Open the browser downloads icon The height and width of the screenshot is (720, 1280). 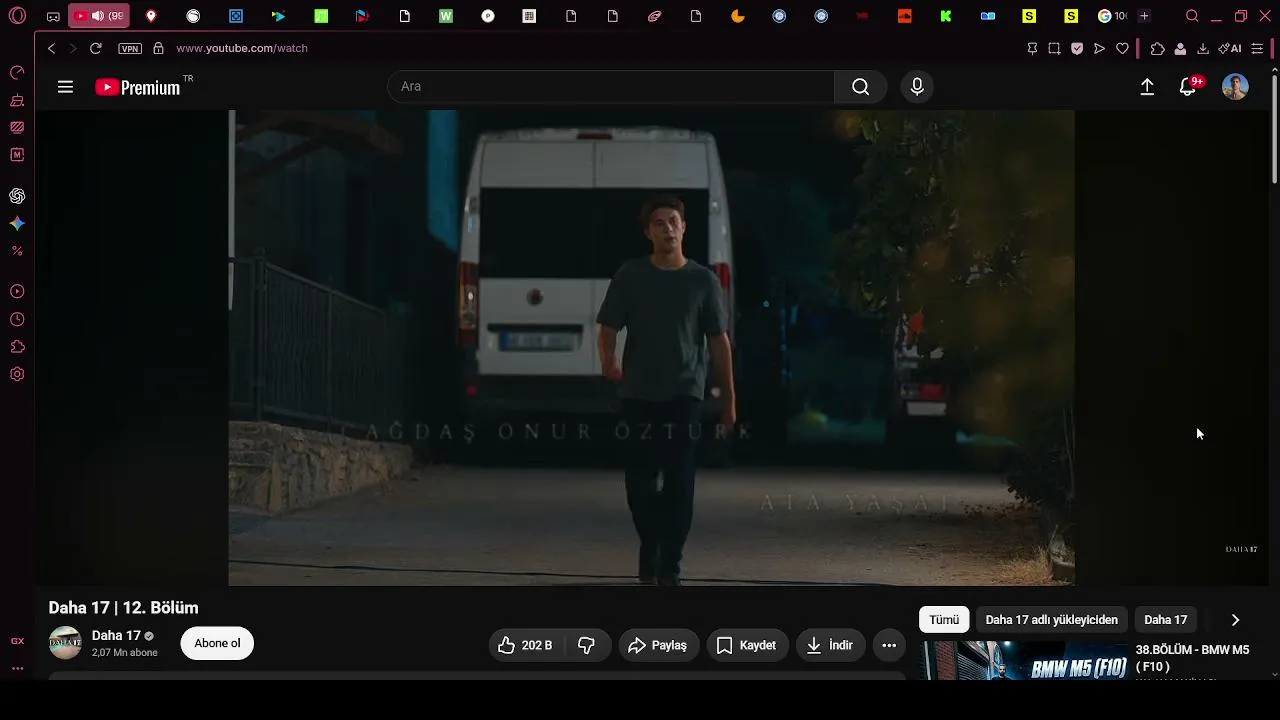pos(1203,48)
